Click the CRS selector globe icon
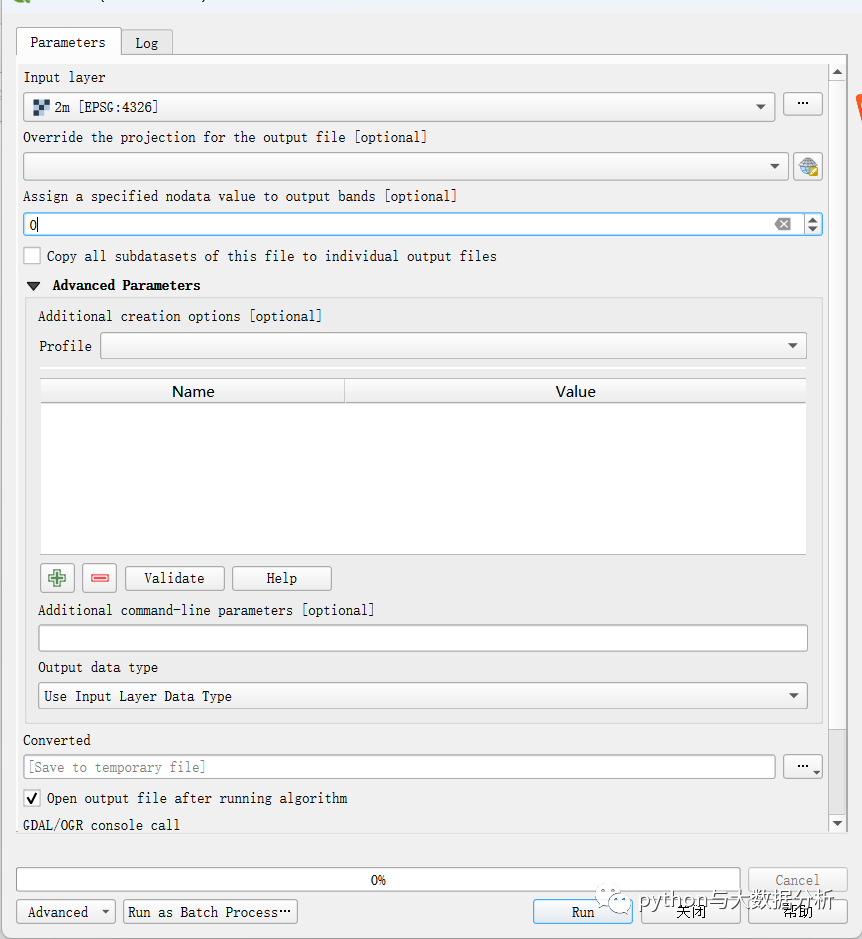The width and height of the screenshot is (862, 939). pyautogui.click(x=808, y=167)
